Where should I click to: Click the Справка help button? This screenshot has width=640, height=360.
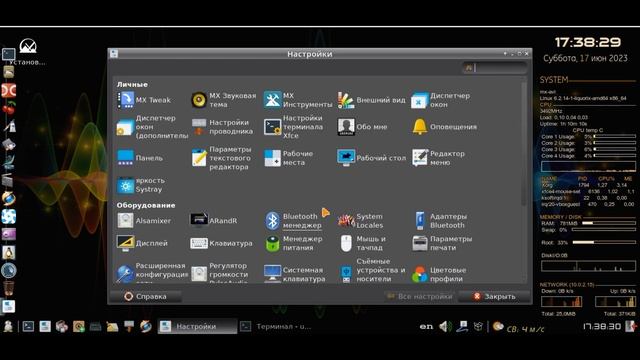[146, 297]
